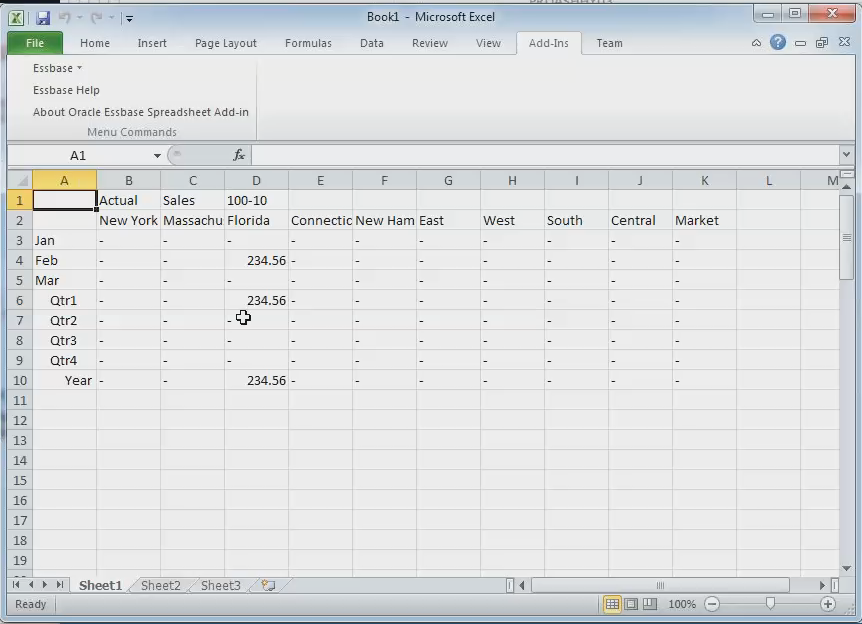Screen dimensions: 862x624
Task: Select 234.56 in the Feb row
Action: 256,261
